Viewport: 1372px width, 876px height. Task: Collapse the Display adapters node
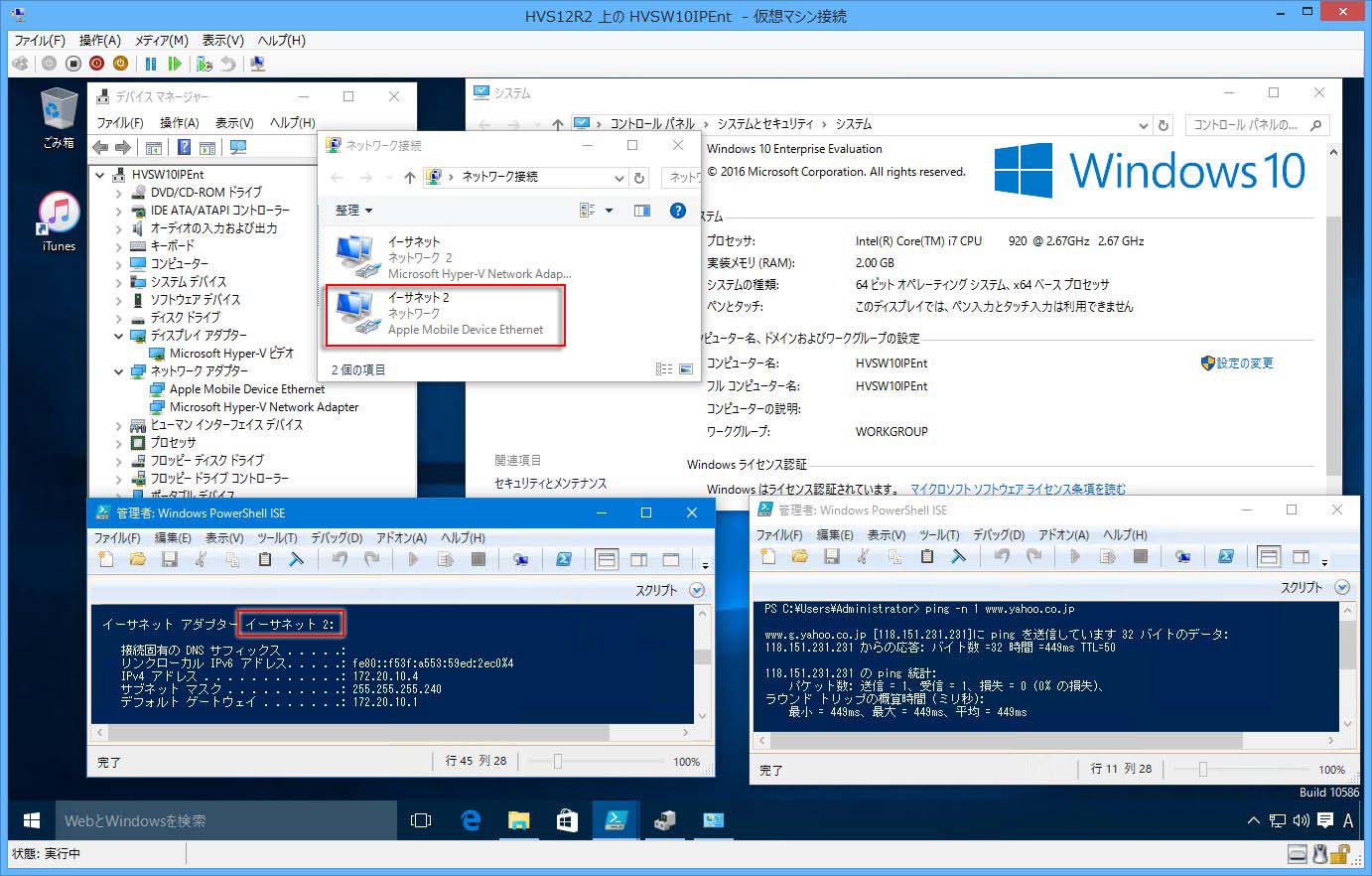click(118, 336)
